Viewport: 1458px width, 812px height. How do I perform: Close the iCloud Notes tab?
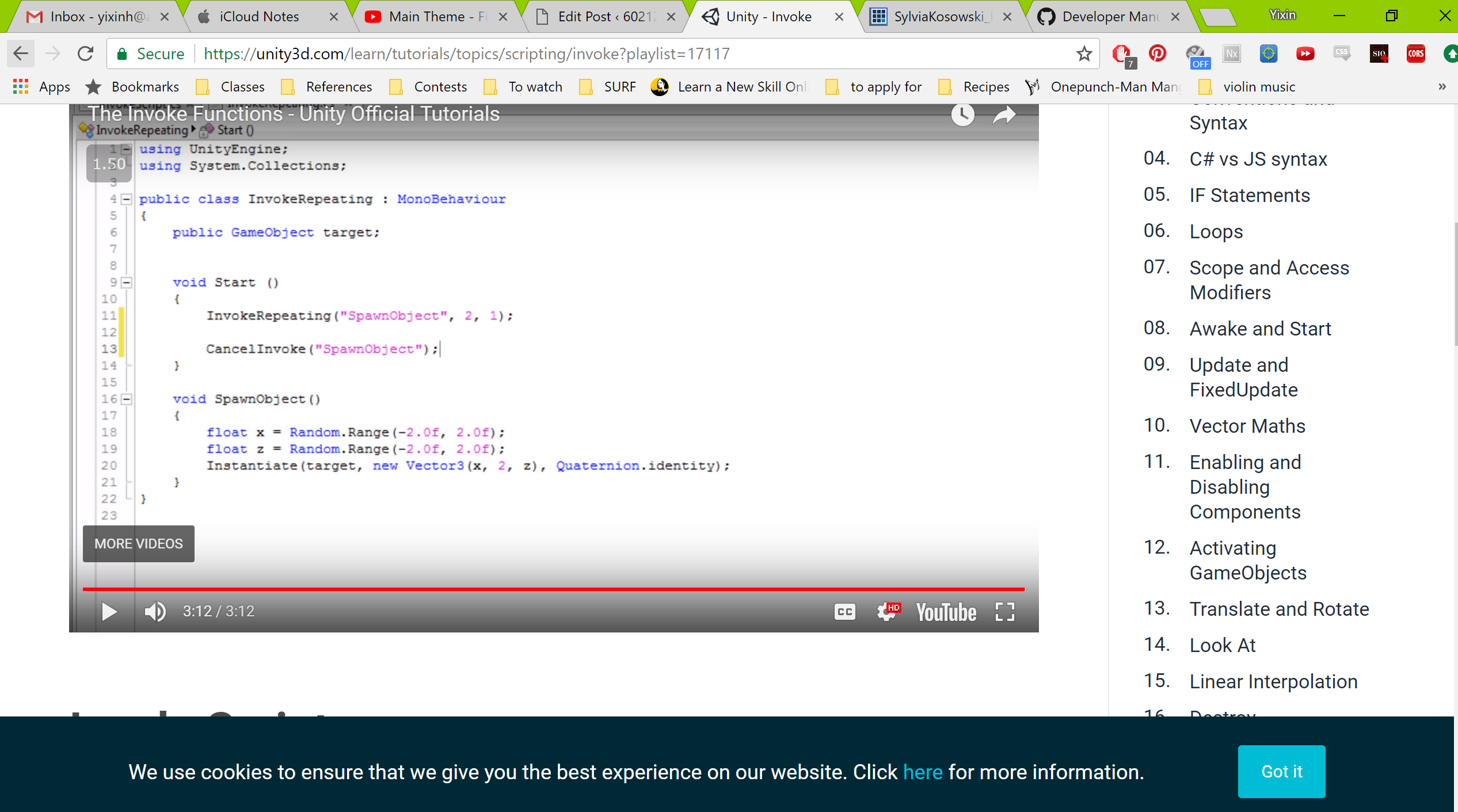point(333,17)
